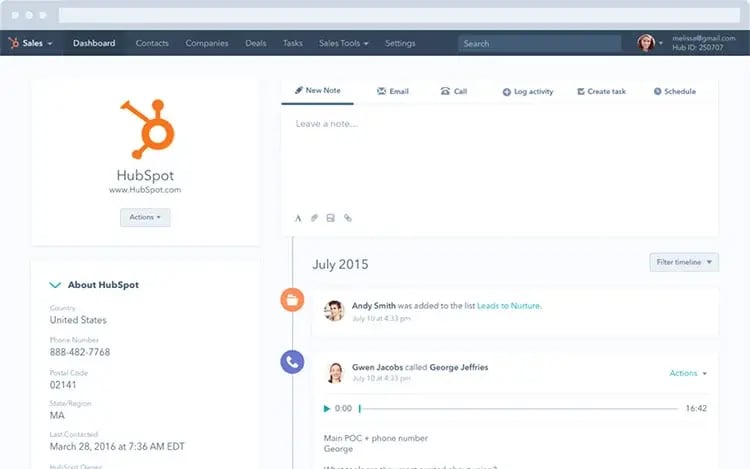Click the user avatar in navbar
Image resolution: width=750 pixels, height=469 pixels.
(646, 43)
